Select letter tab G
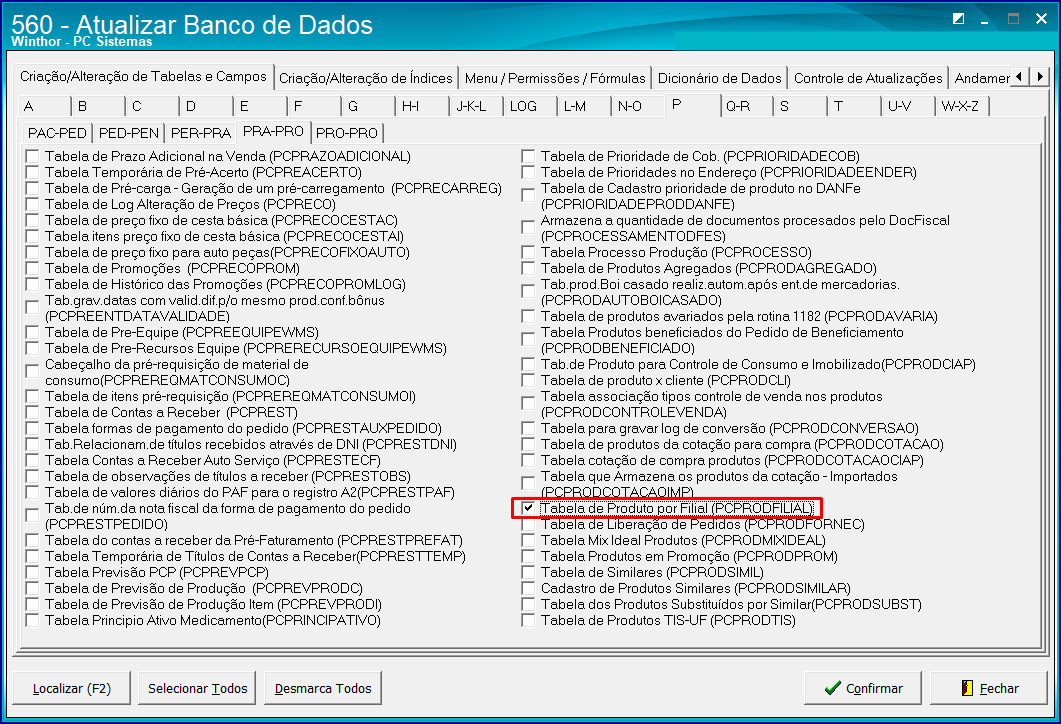 [369, 106]
